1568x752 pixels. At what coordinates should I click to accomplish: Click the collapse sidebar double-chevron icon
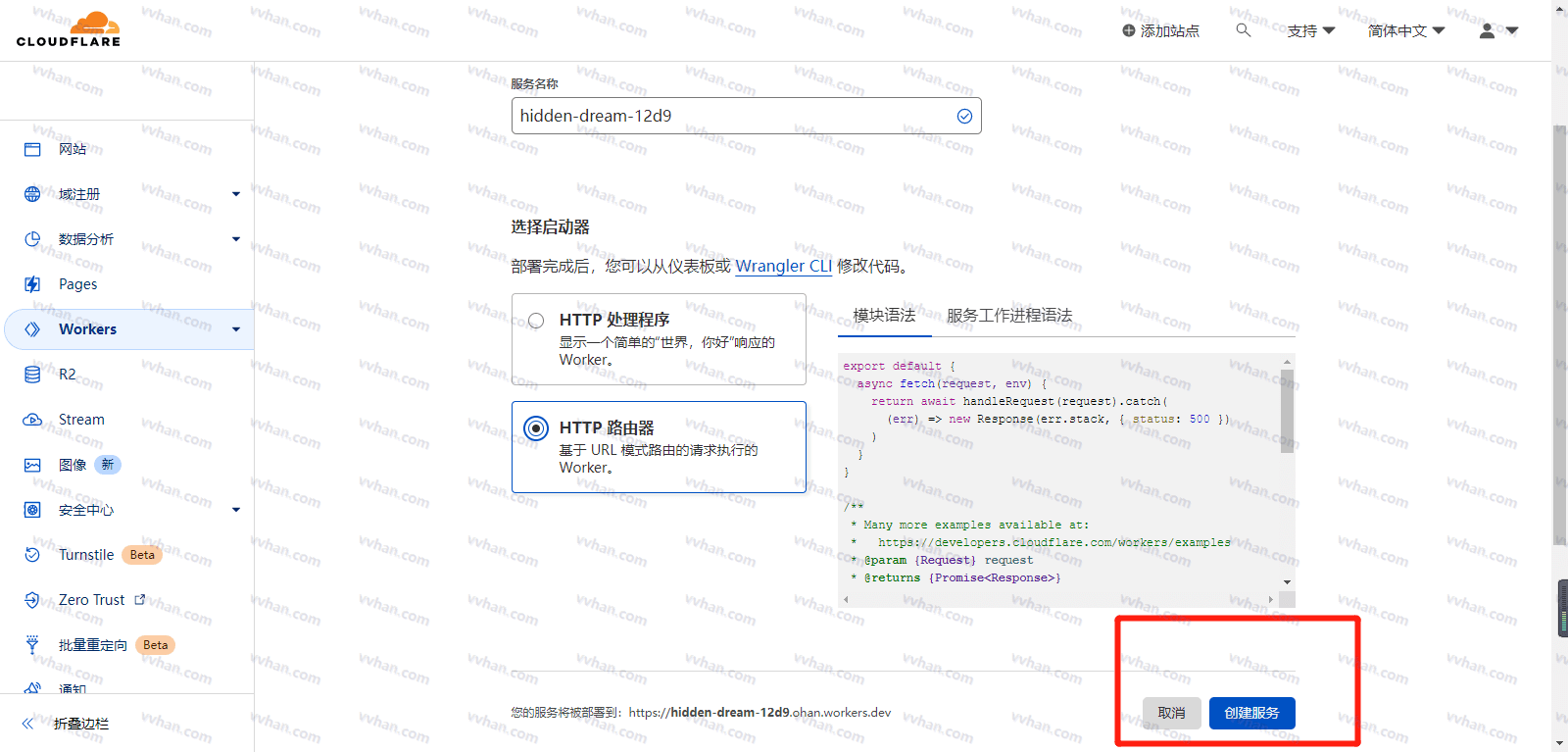[x=27, y=724]
